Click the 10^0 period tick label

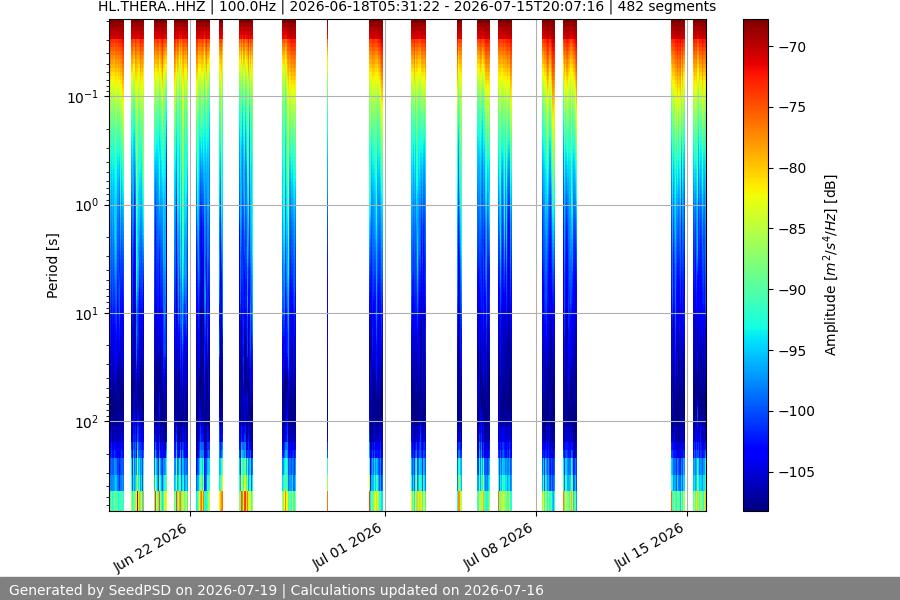tap(86, 206)
